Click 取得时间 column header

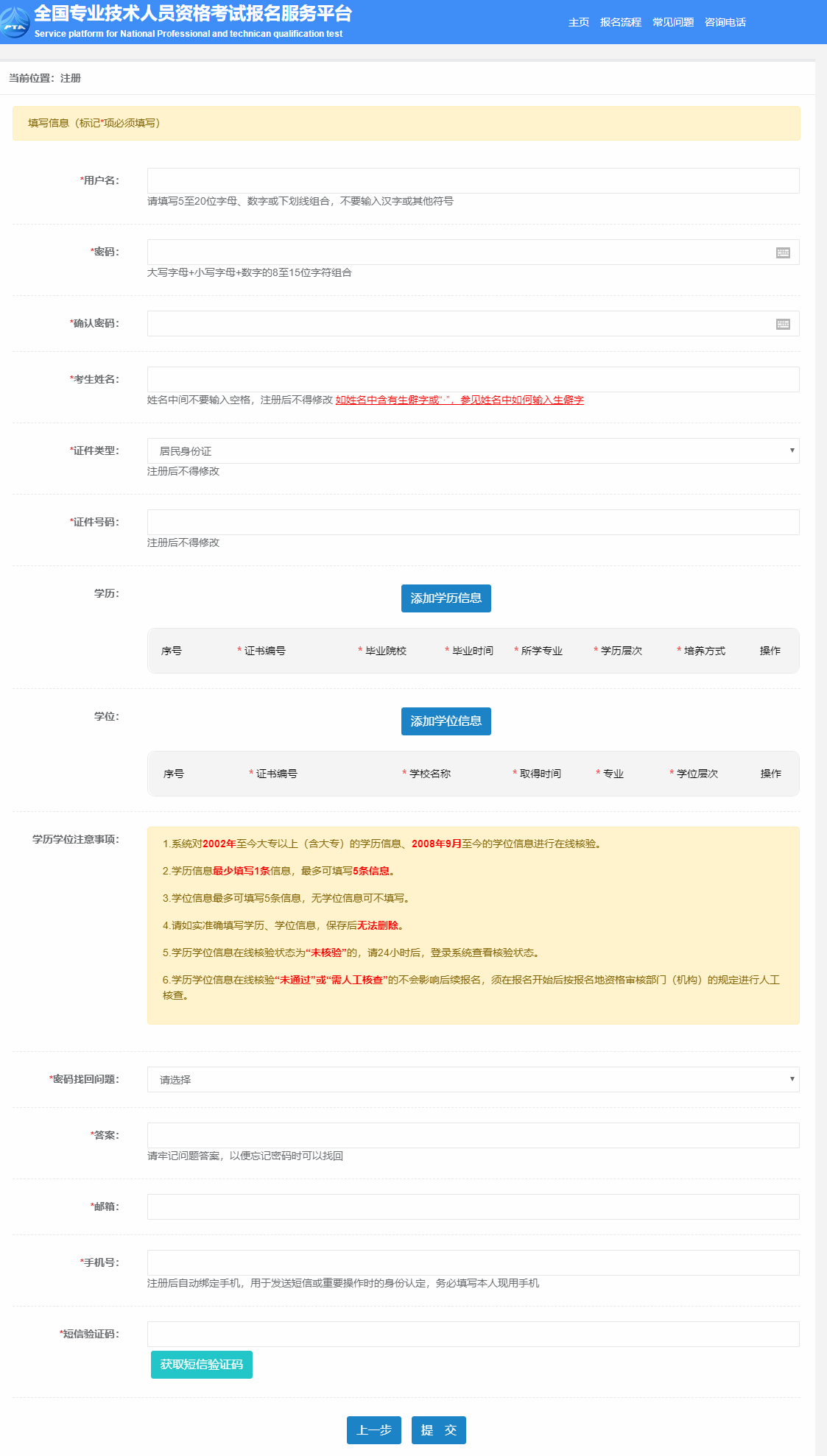point(537,774)
